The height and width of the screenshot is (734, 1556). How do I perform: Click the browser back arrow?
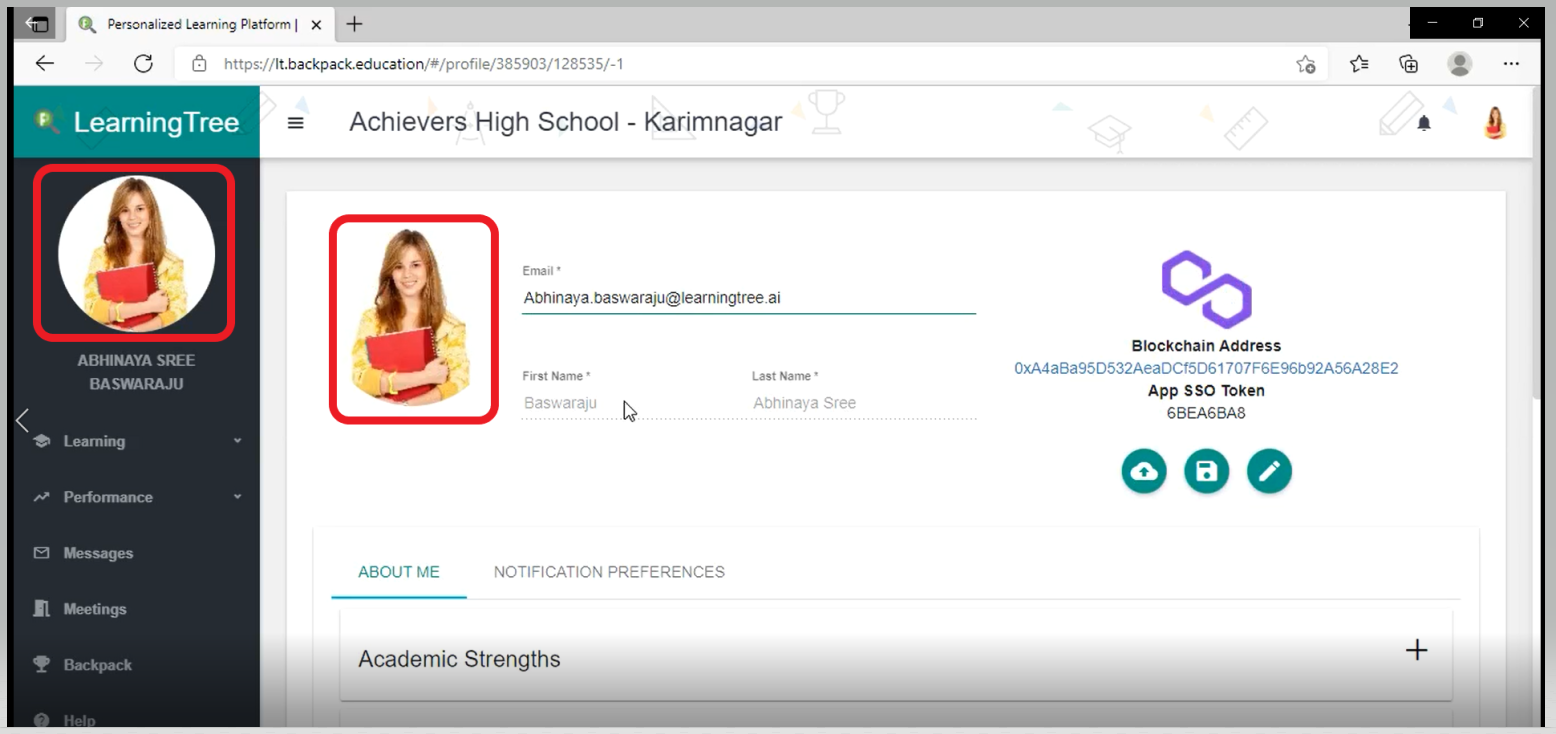(45, 64)
